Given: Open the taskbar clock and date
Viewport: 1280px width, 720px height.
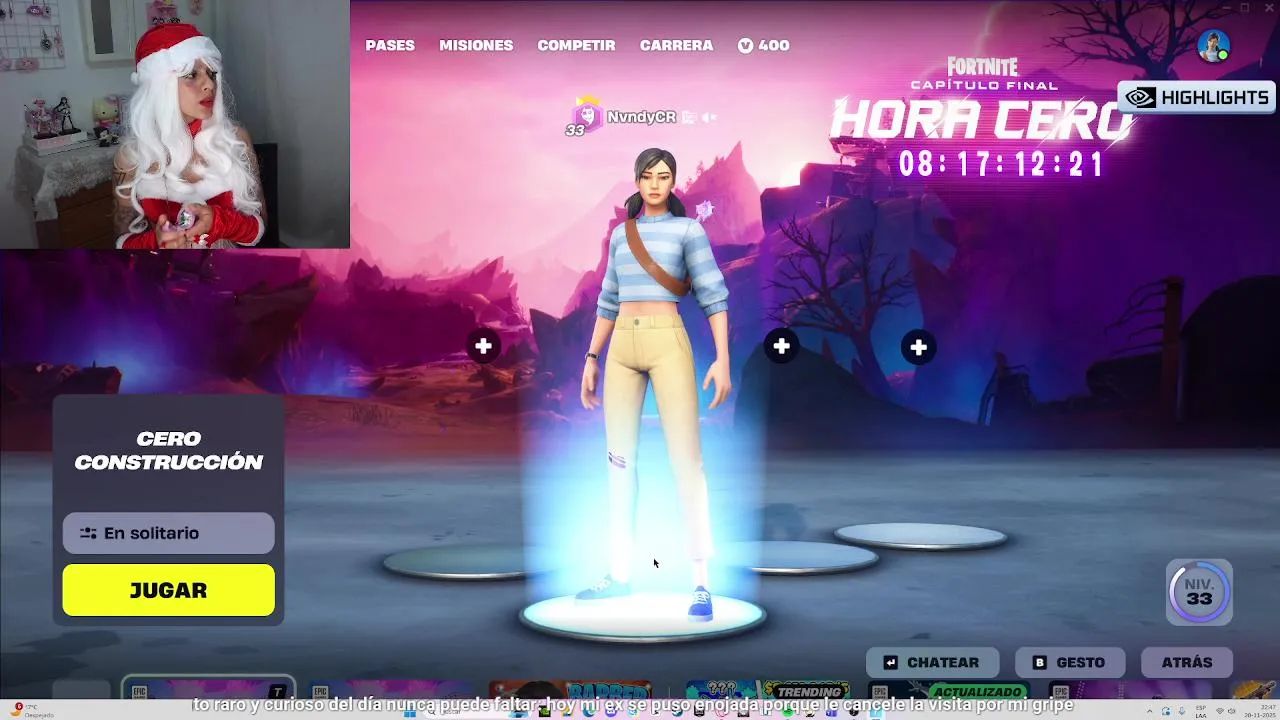Looking at the screenshot, I should (1259, 710).
